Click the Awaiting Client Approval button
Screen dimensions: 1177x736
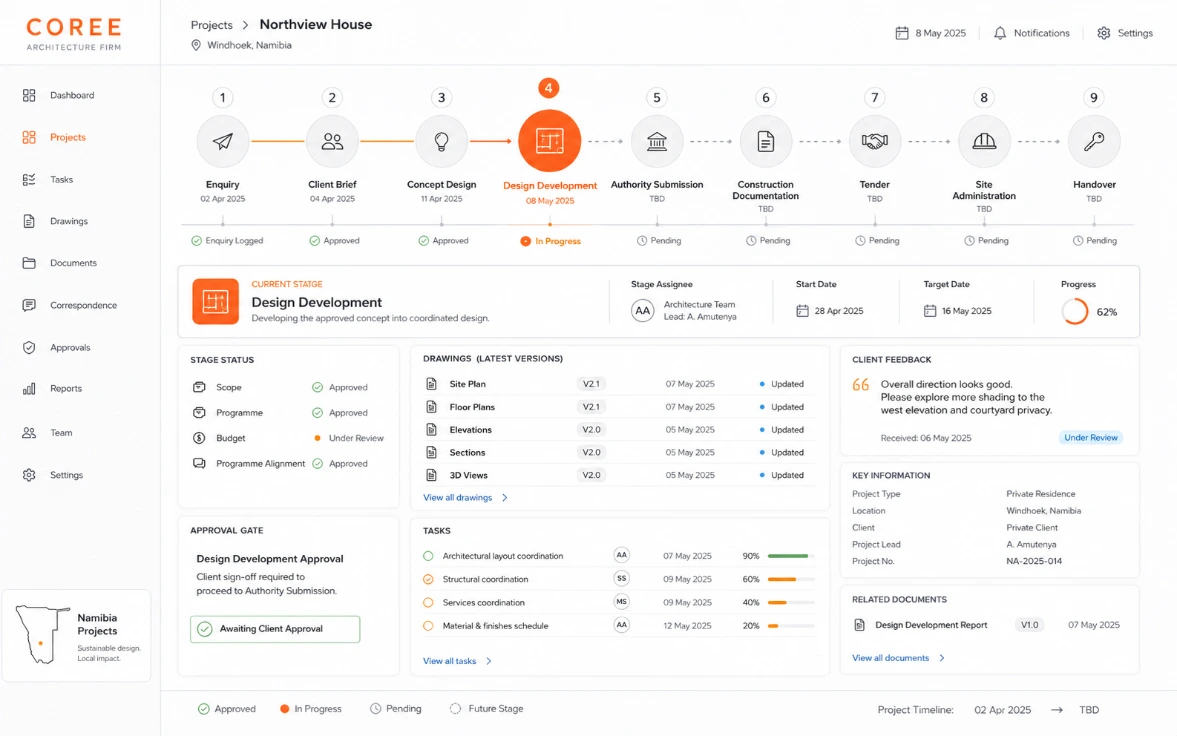(x=275, y=629)
